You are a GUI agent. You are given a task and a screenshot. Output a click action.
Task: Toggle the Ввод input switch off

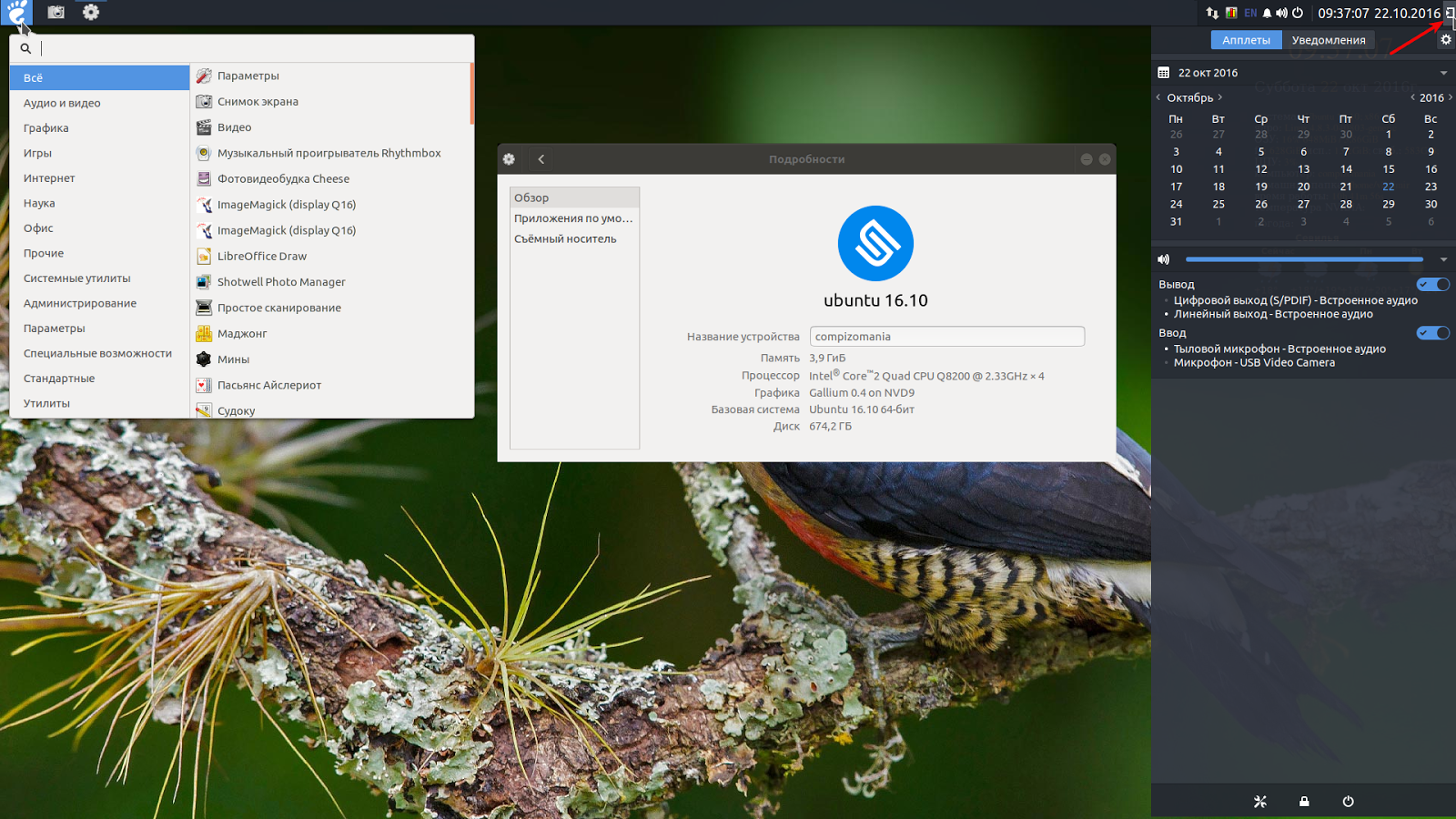pyautogui.click(x=1432, y=332)
